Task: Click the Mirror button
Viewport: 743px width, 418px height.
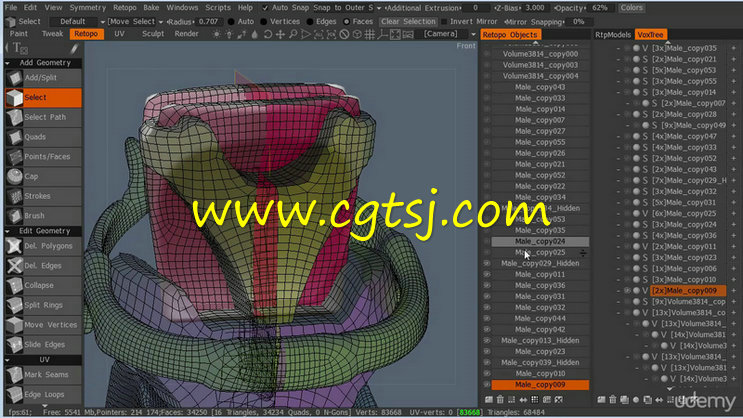Action: [x=487, y=22]
